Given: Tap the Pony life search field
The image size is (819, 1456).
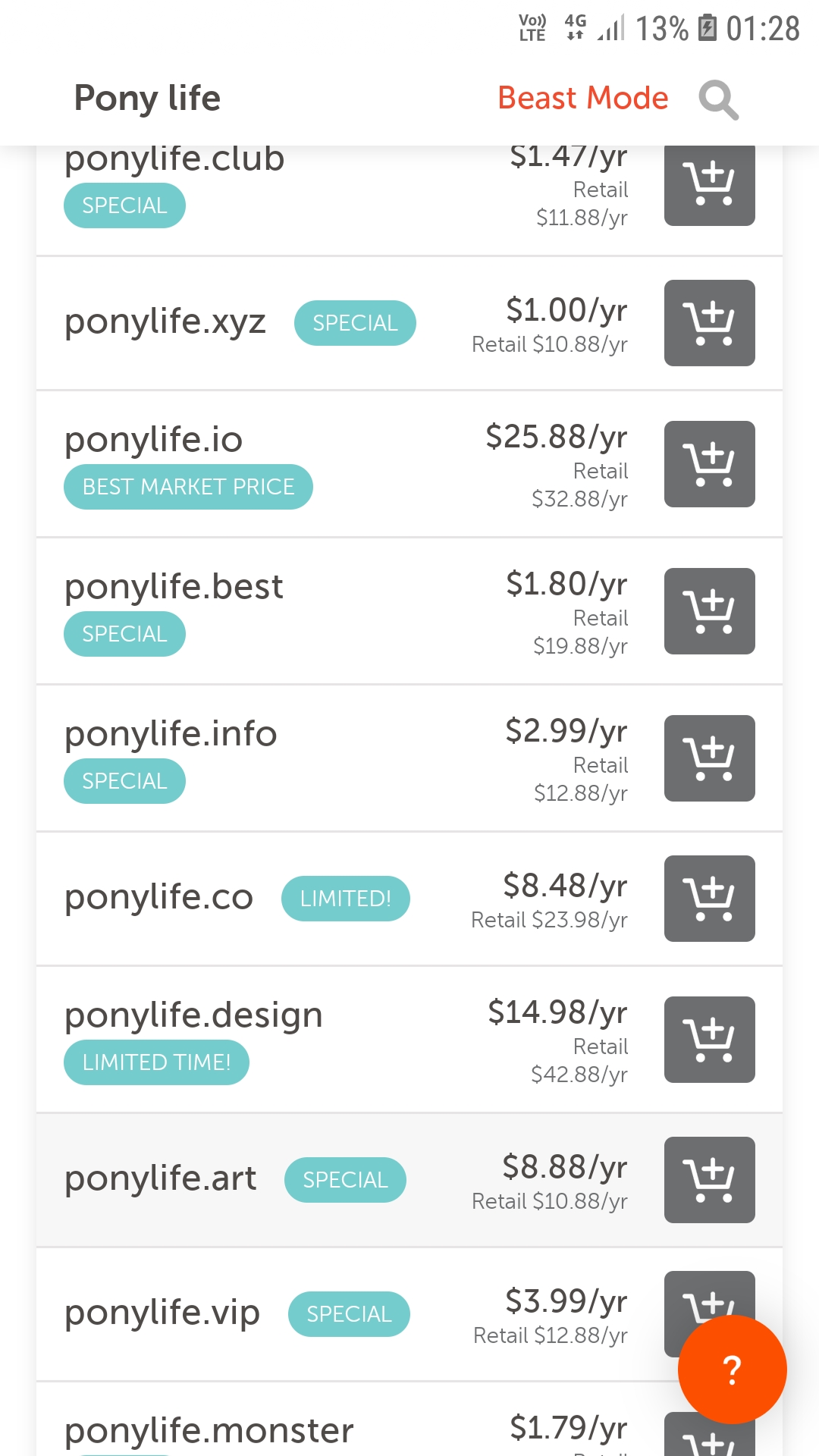Looking at the screenshot, I should 148,99.
